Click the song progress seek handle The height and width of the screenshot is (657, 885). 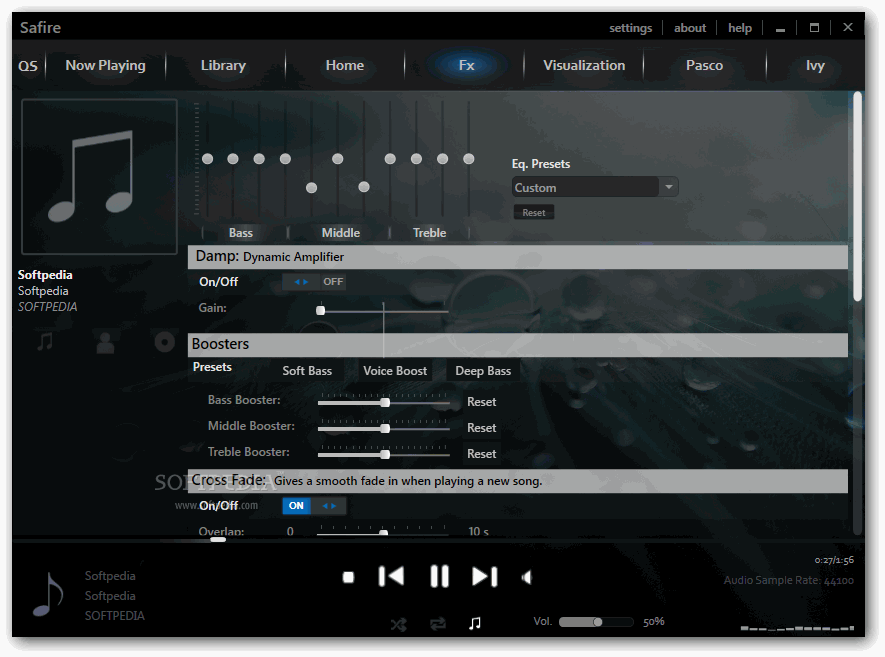(218, 540)
